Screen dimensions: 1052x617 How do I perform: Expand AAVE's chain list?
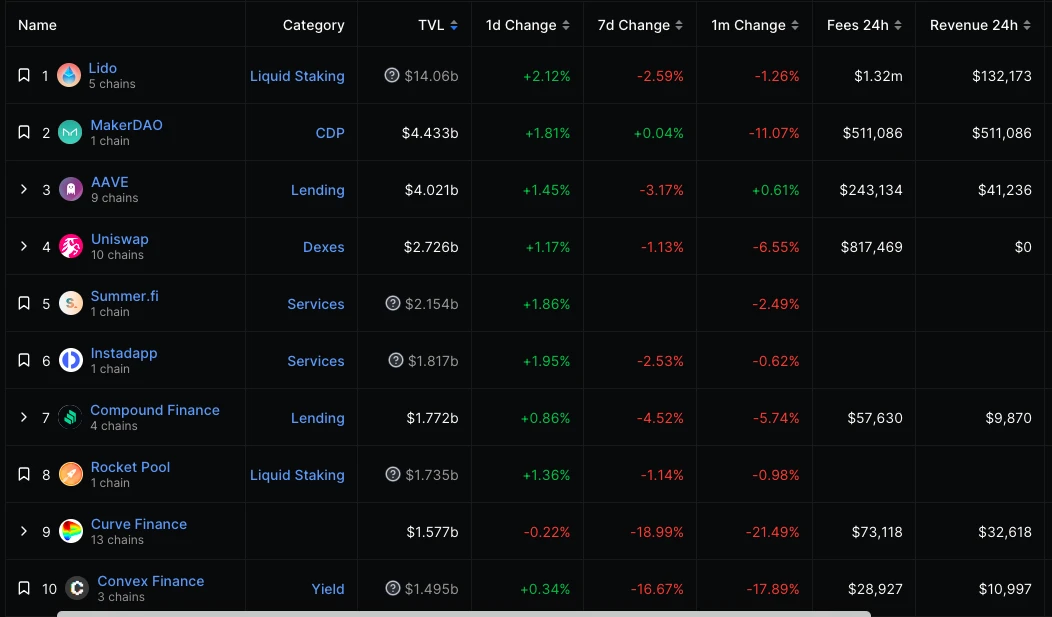pyautogui.click(x=24, y=189)
